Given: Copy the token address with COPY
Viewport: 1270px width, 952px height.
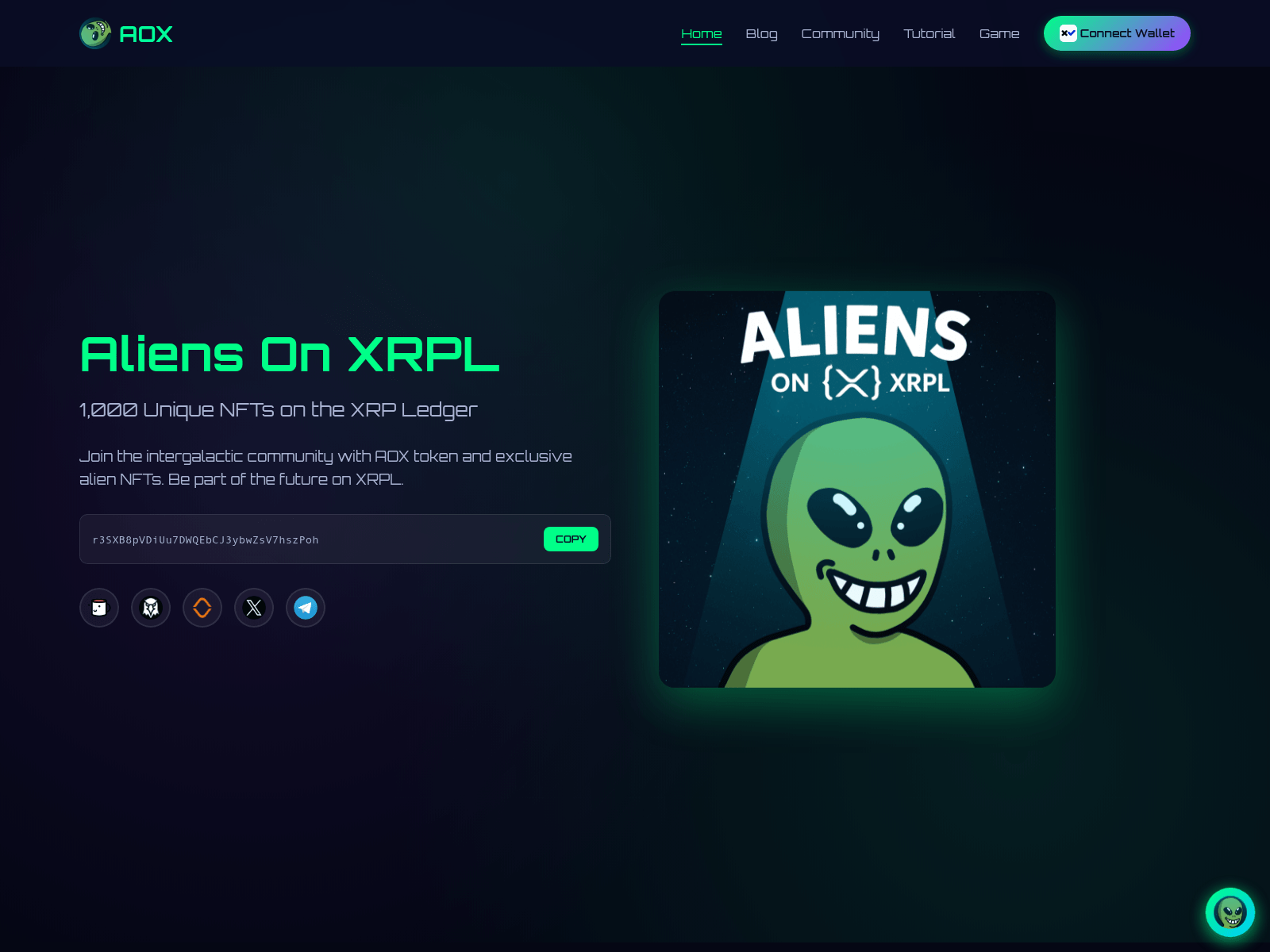Looking at the screenshot, I should (571, 539).
